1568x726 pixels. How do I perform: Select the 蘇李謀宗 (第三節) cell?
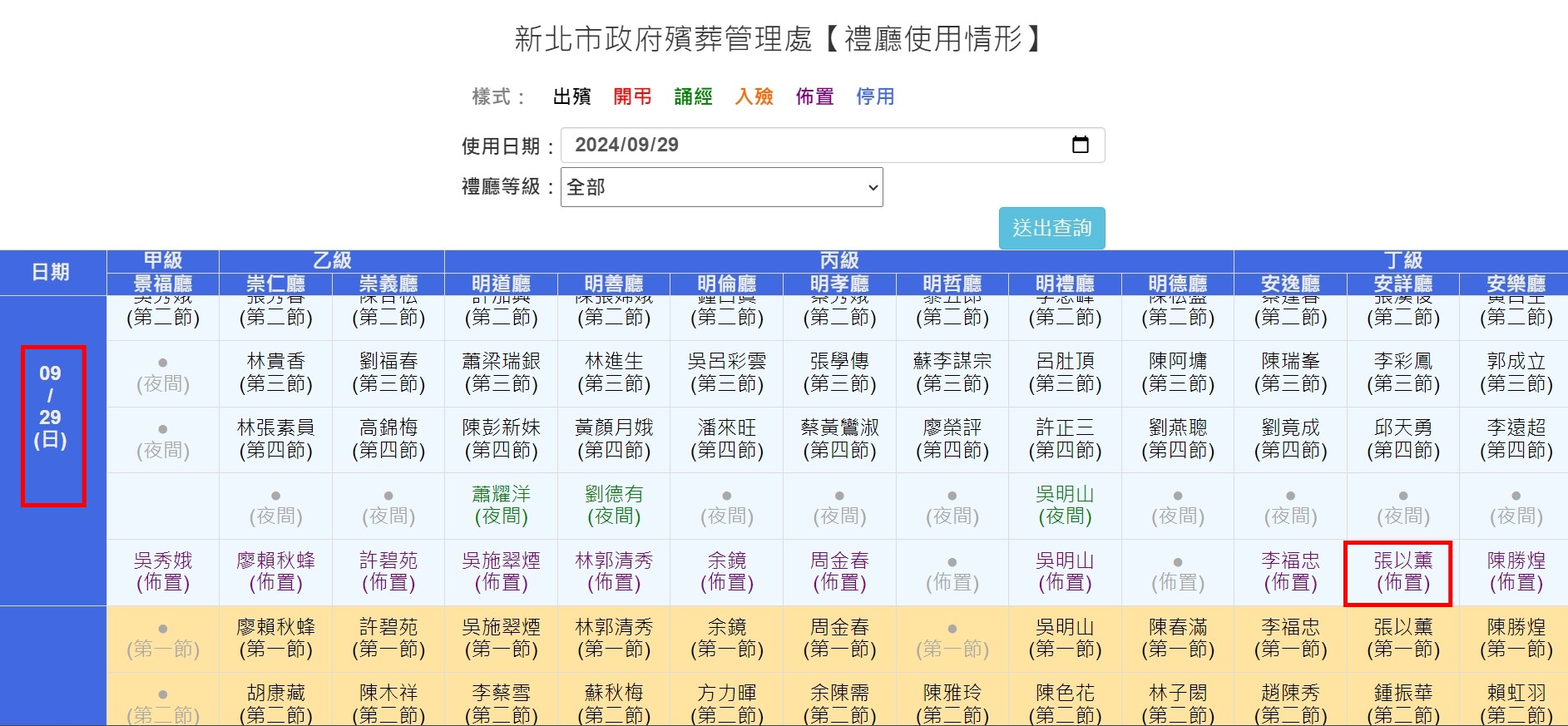pos(952,373)
